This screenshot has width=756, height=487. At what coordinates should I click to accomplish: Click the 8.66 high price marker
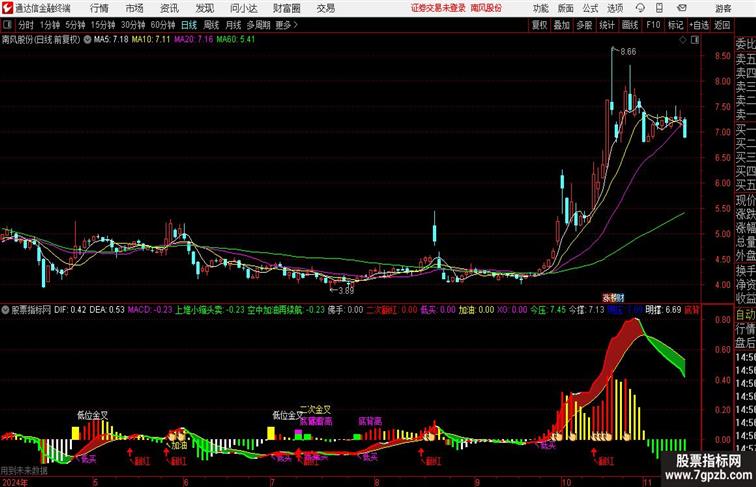coord(628,52)
